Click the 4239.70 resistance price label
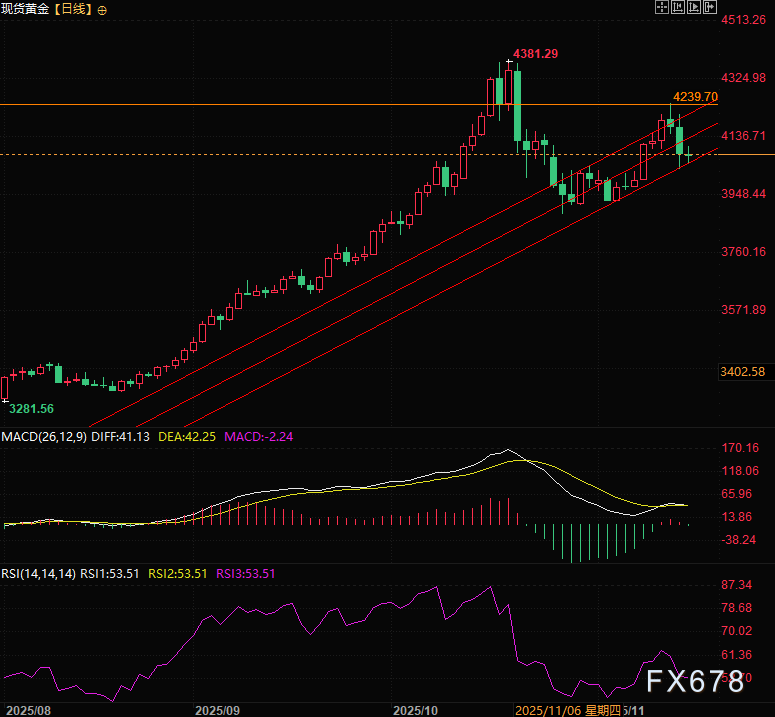 coord(695,97)
